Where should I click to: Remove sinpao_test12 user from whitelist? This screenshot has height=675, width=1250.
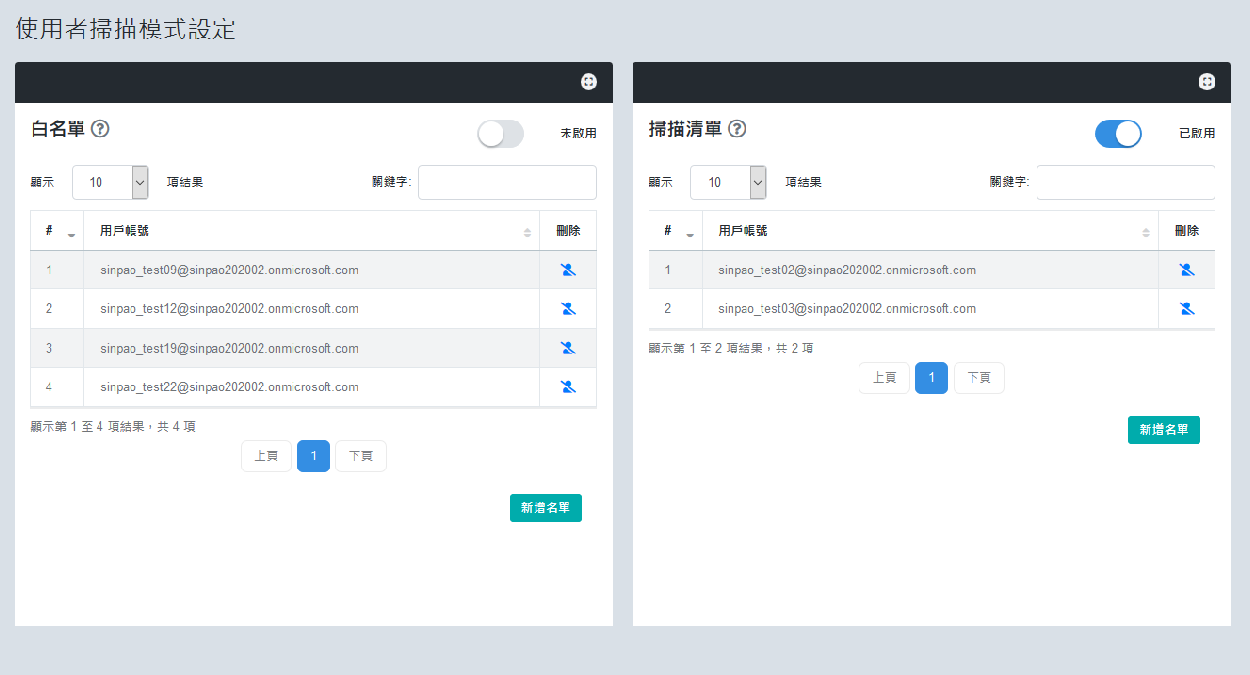[x=568, y=309]
